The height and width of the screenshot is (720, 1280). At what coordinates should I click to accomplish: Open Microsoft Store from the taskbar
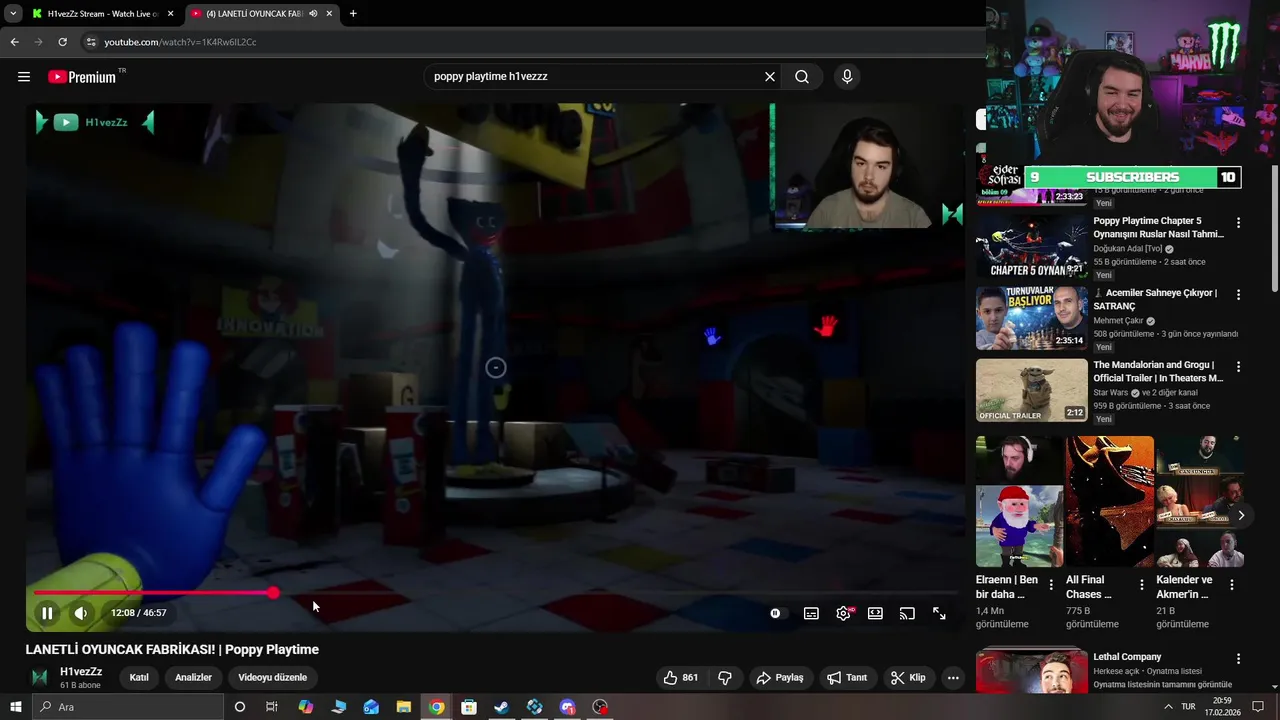tap(469, 707)
